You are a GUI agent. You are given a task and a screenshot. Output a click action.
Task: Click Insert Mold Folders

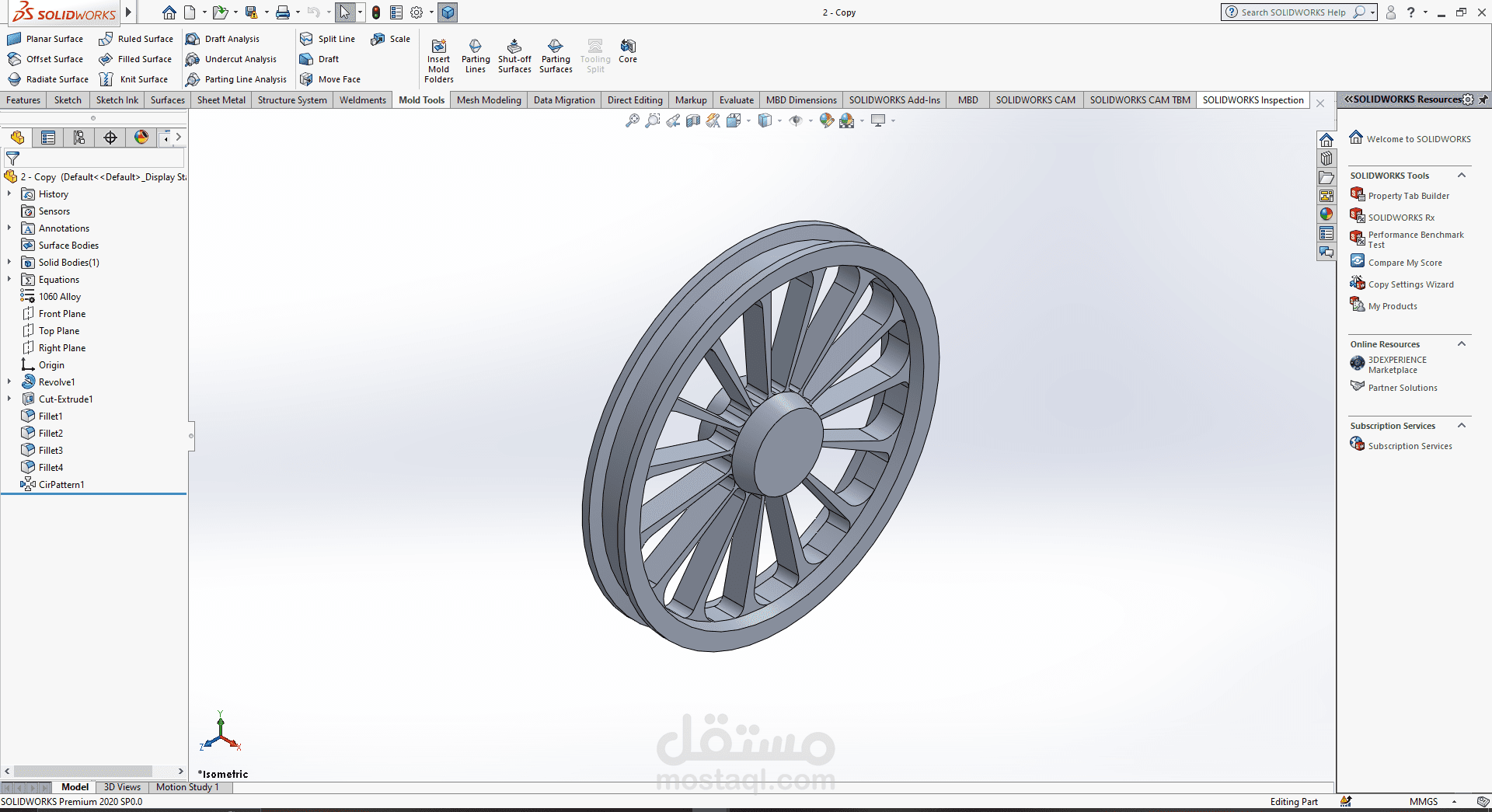439,61
